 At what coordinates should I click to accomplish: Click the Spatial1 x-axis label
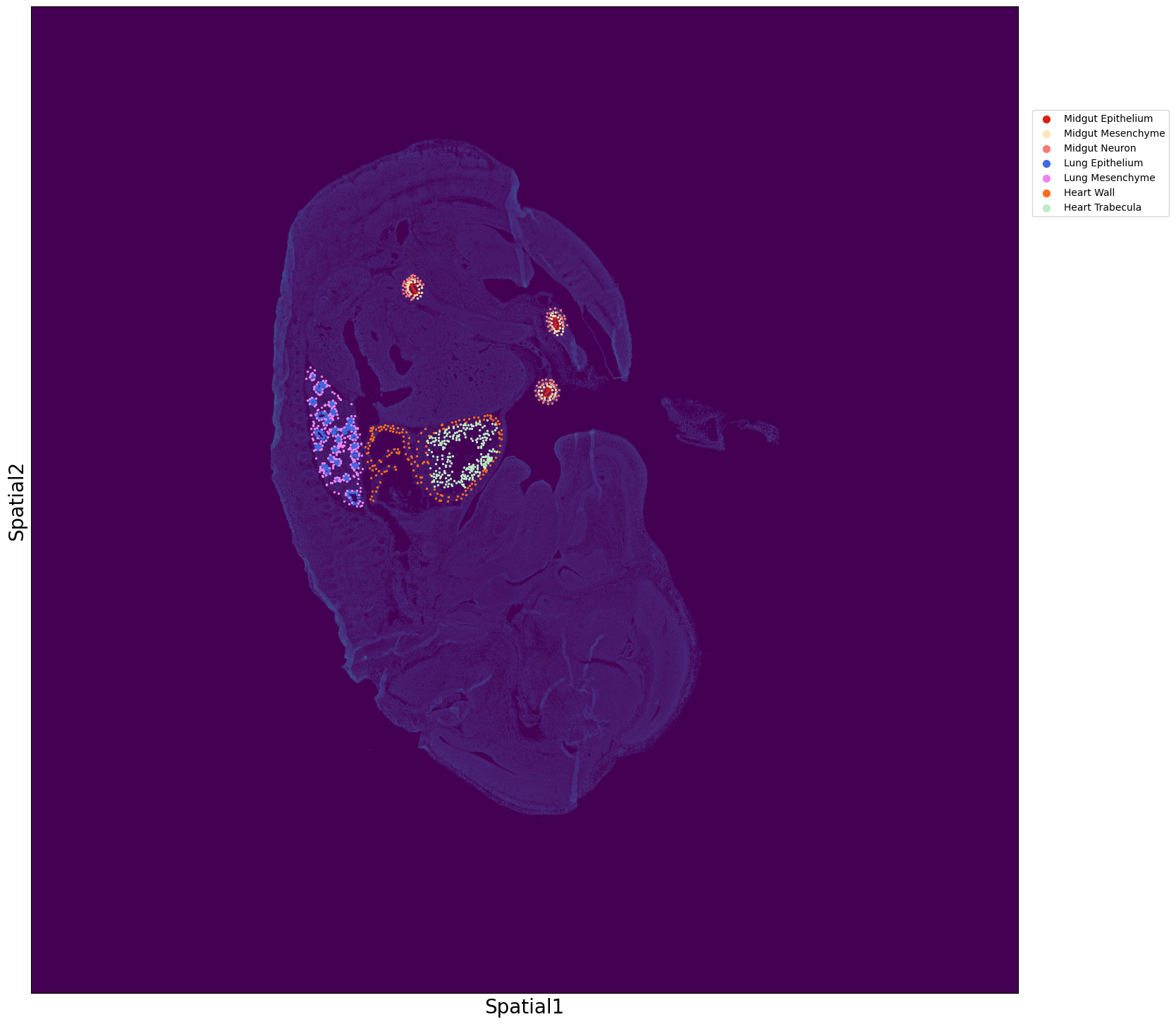(x=525, y=1007)
